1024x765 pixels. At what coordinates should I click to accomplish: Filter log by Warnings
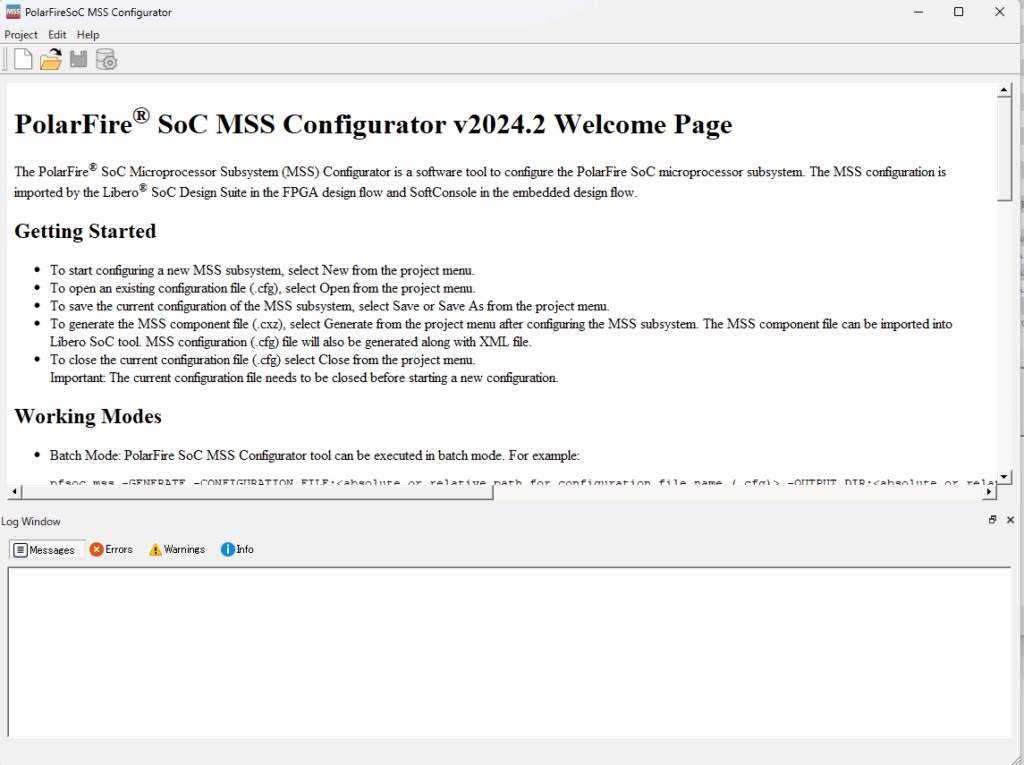pos(177,549)
